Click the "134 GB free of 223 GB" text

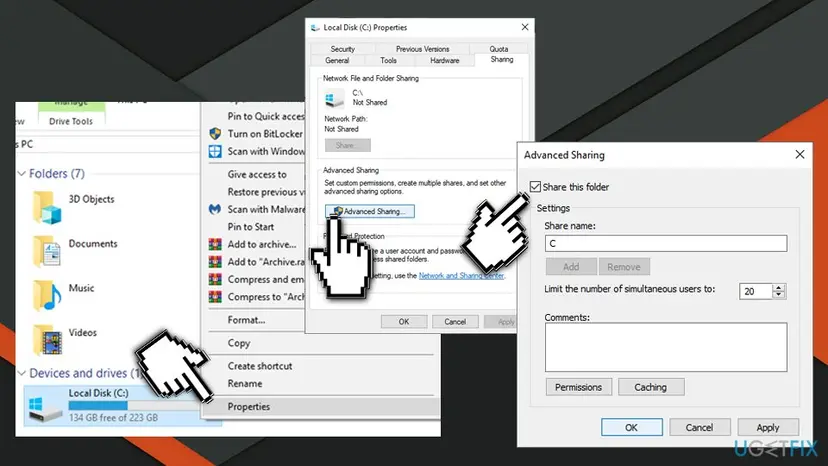click(x=113, y=417)
